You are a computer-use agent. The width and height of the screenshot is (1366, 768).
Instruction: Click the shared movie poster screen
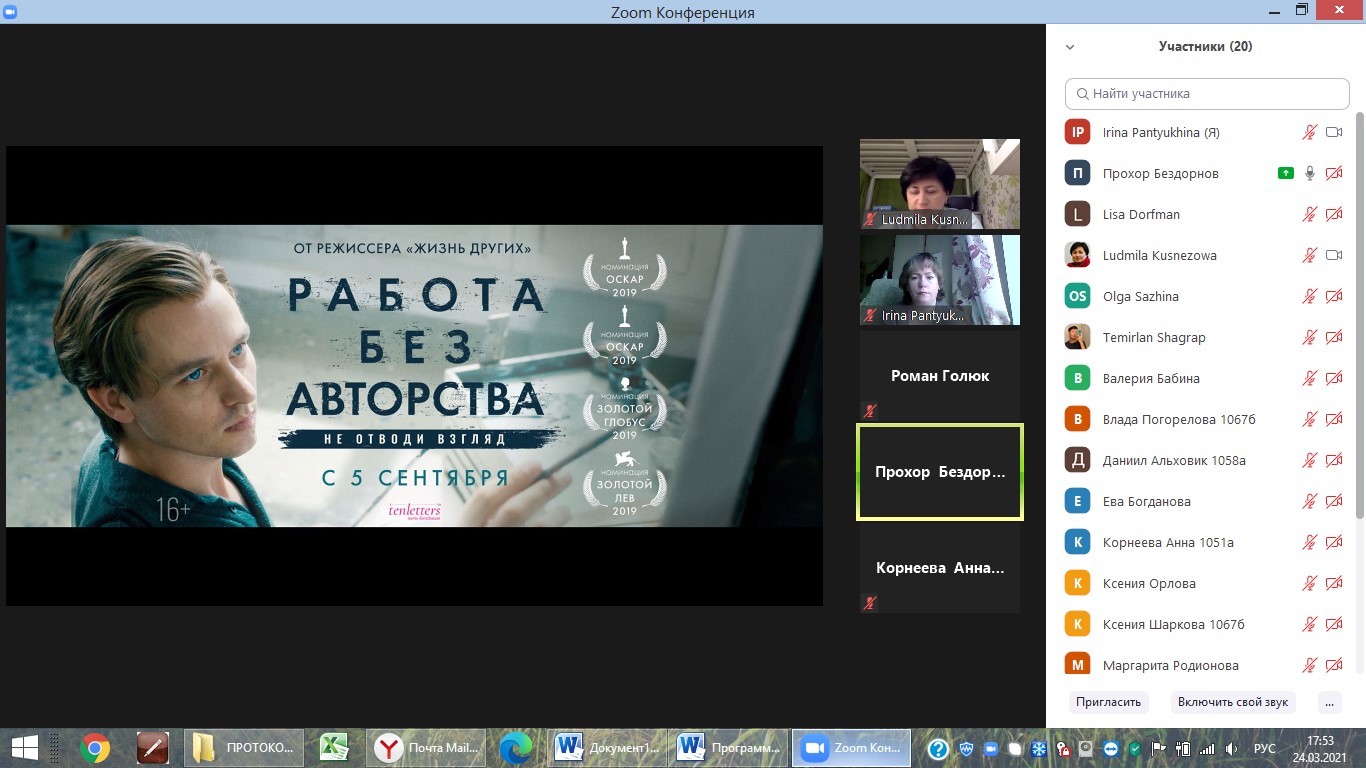414,376
